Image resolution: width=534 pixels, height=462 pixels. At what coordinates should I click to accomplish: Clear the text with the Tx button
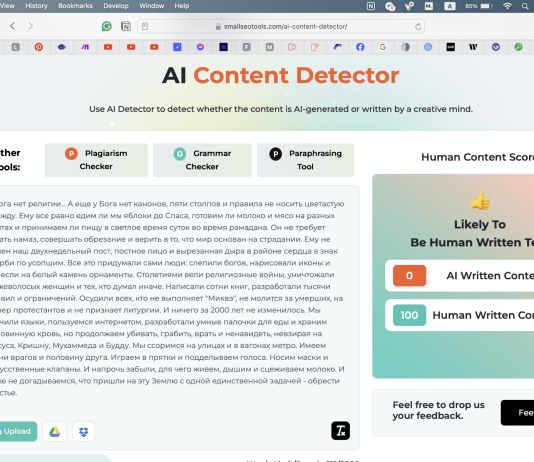click(340, 431)
